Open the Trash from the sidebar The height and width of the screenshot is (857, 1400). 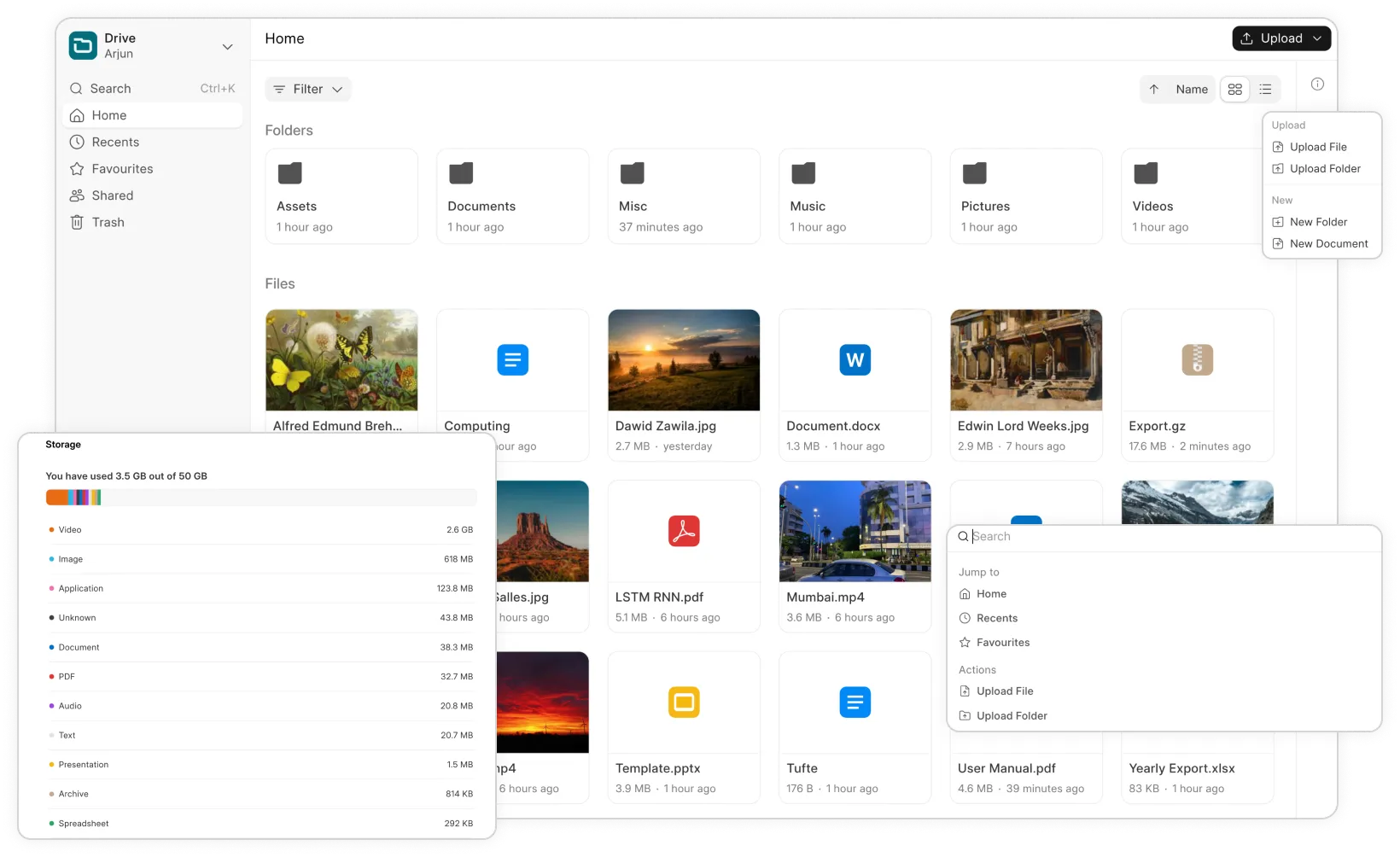[108, 222]
